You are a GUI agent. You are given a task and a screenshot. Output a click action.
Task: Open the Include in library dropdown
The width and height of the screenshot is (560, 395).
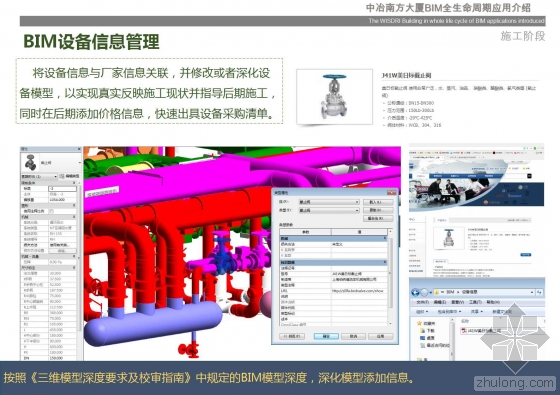(x=450, y=312)
